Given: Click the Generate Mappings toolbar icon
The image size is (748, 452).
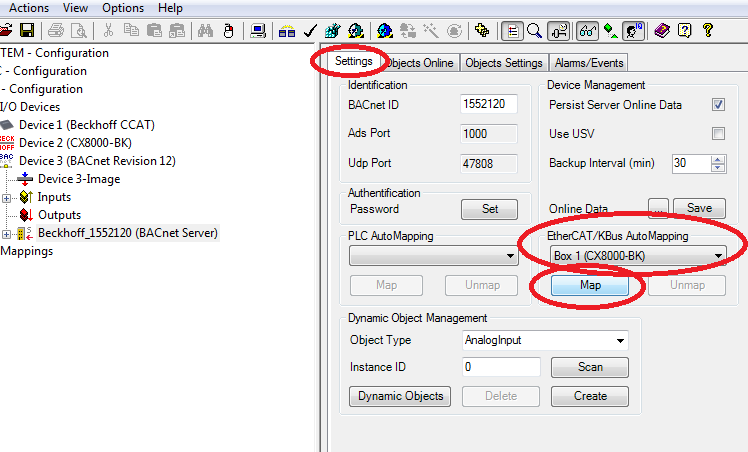Looking at the screenshot, I should pos(287,31).
